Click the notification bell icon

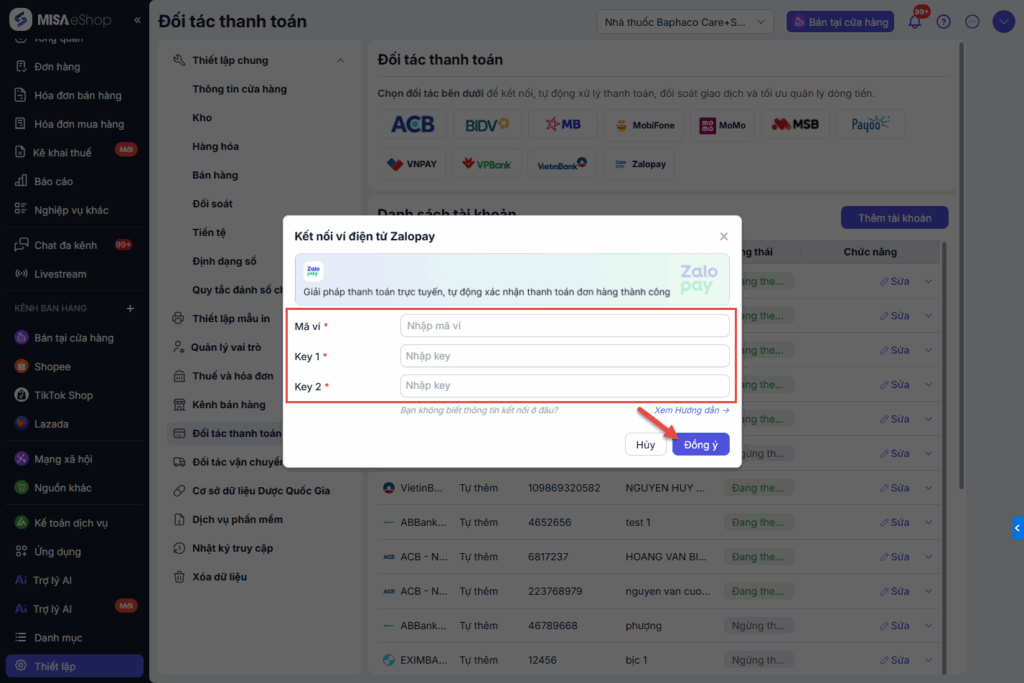[x=914, y=21]
